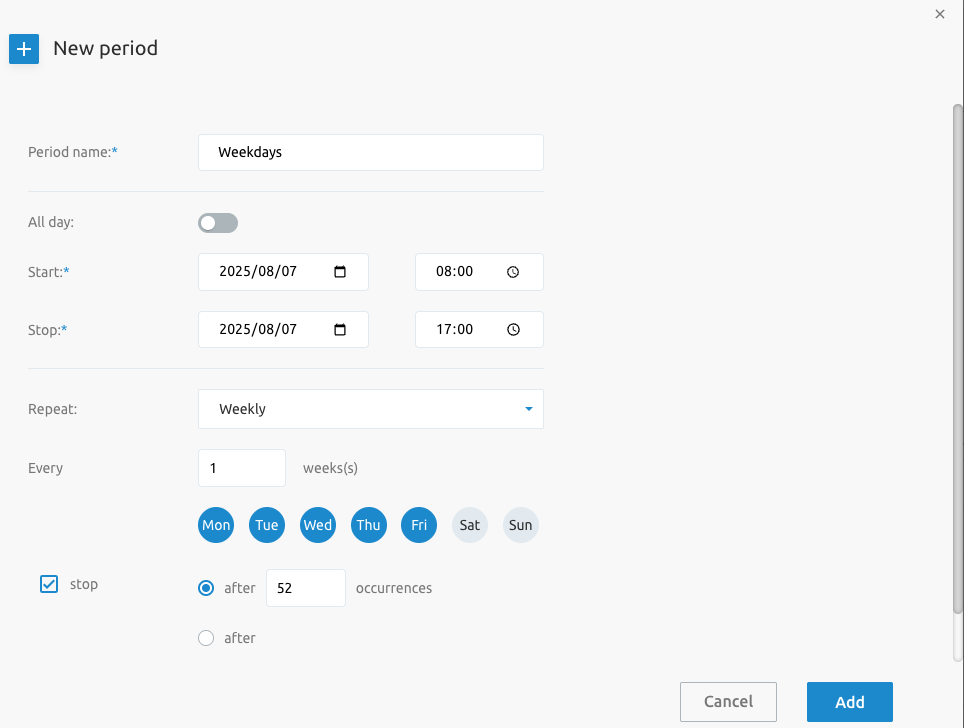Deselect the Wed day button
This screenshot has width=964, height=728.
[318, 525]
